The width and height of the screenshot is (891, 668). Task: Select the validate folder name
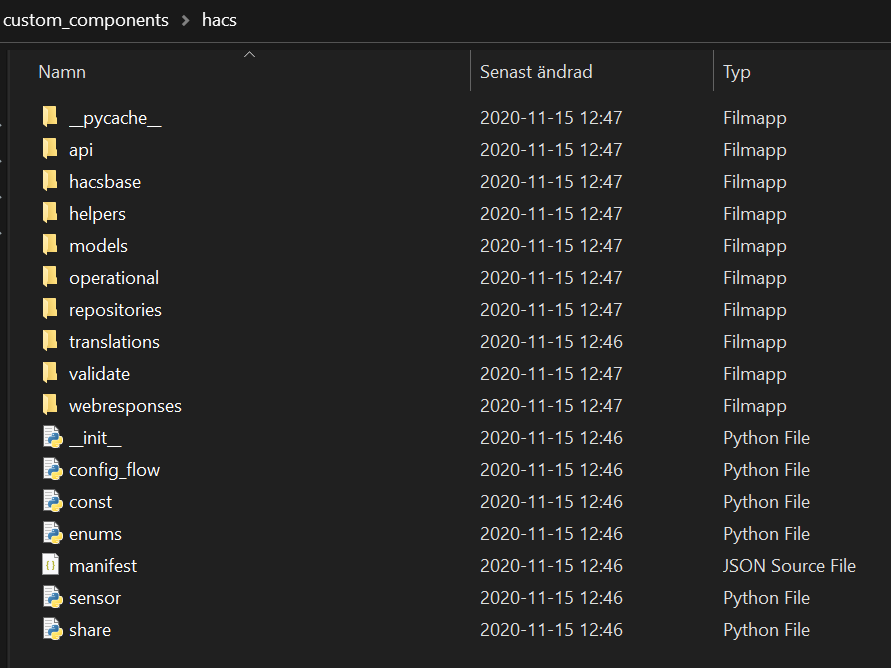pyautogui.click(x=99, y=374)
